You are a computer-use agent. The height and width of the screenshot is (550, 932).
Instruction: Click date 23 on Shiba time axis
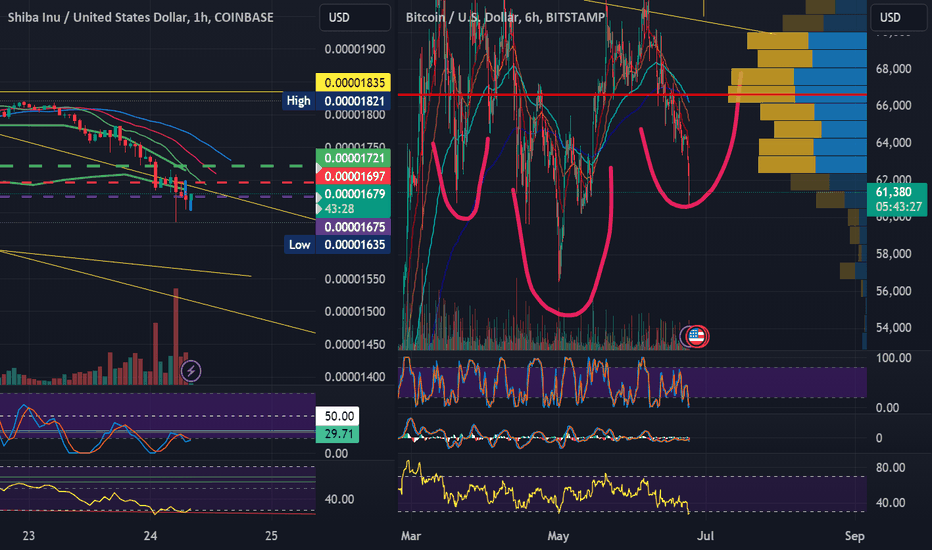[29, 535]
